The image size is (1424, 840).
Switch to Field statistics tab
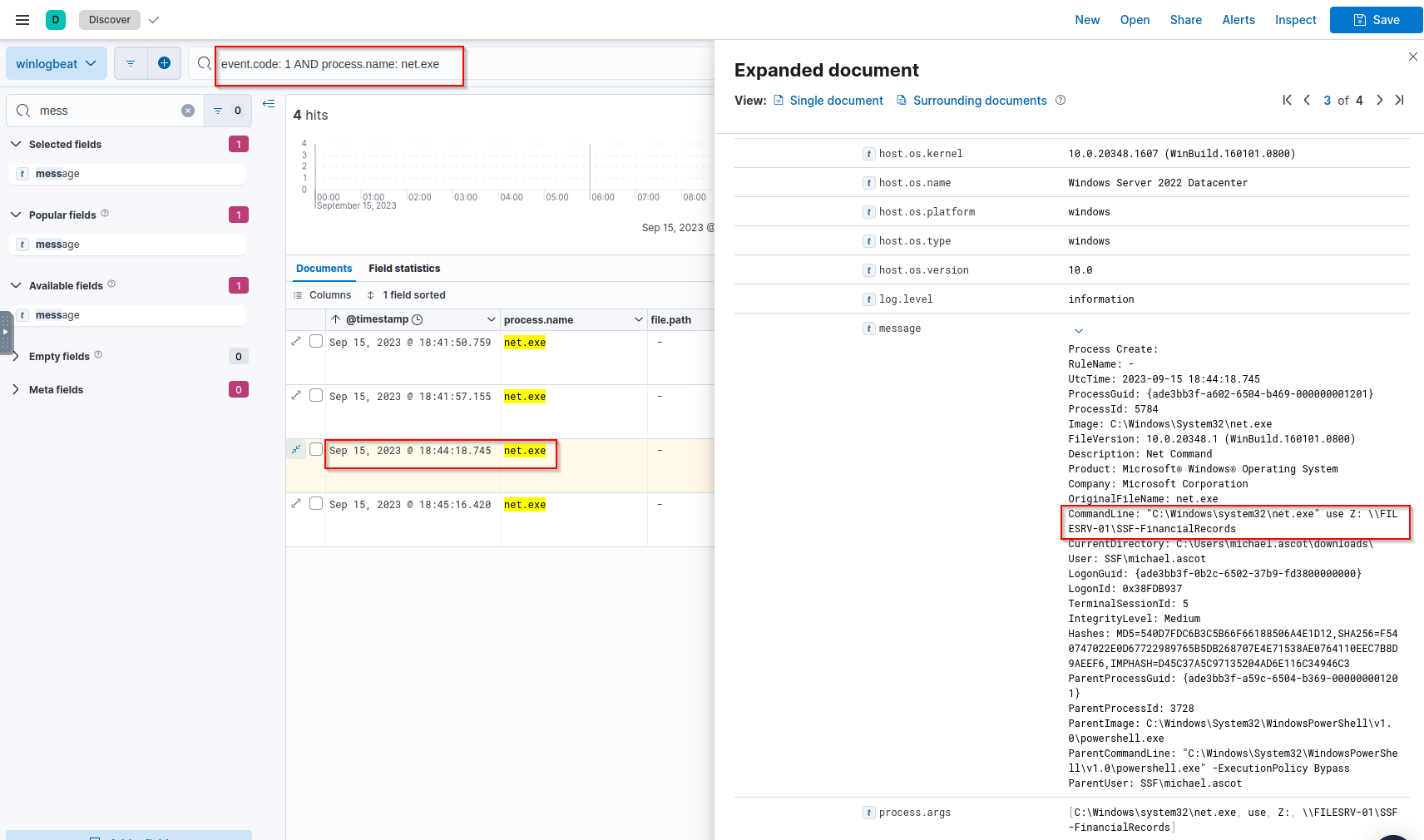[x=404, y=269]
